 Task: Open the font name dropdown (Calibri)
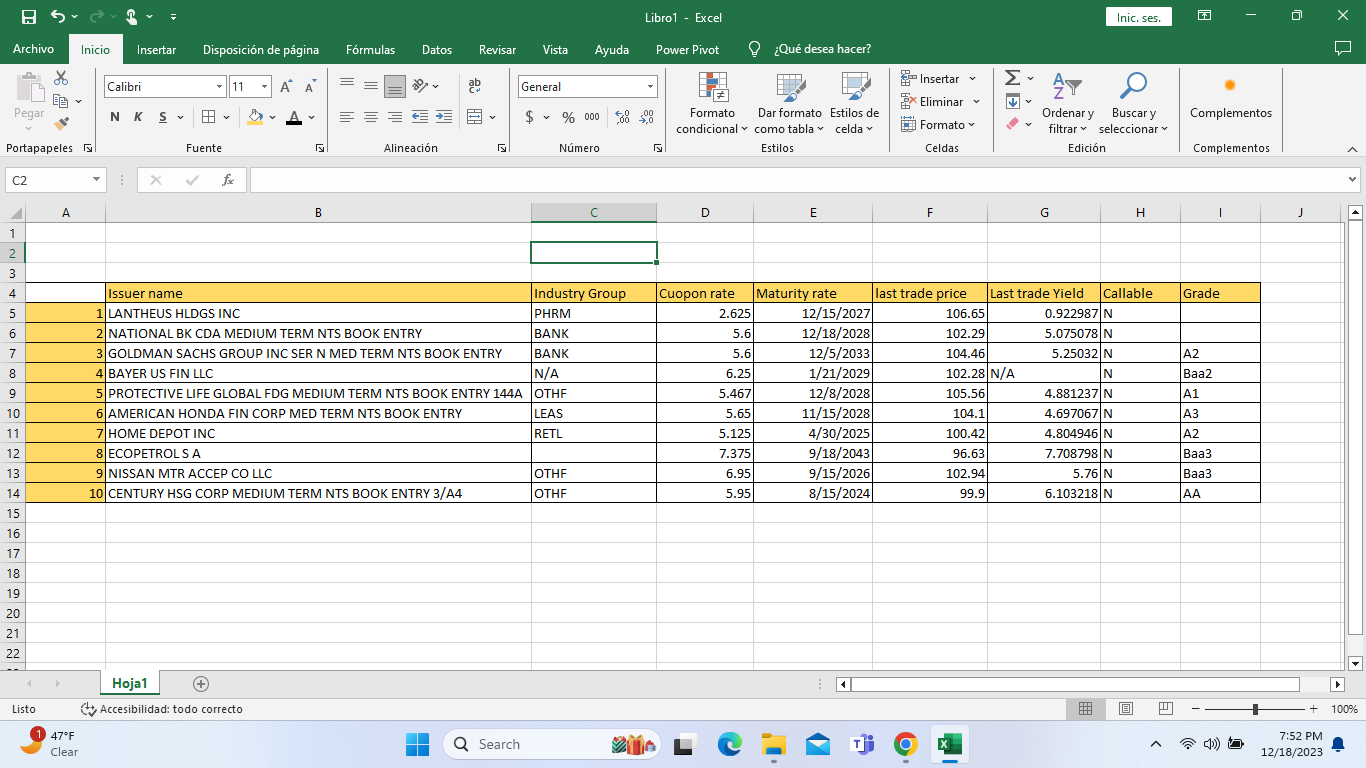[220, 87]
